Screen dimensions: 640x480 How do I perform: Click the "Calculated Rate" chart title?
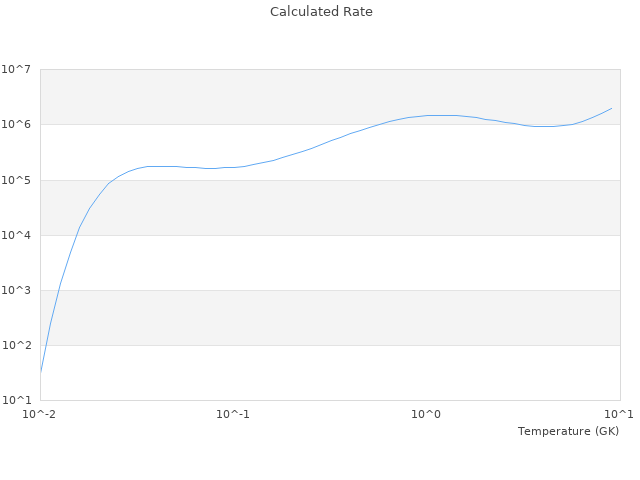[x=321, y=12]
